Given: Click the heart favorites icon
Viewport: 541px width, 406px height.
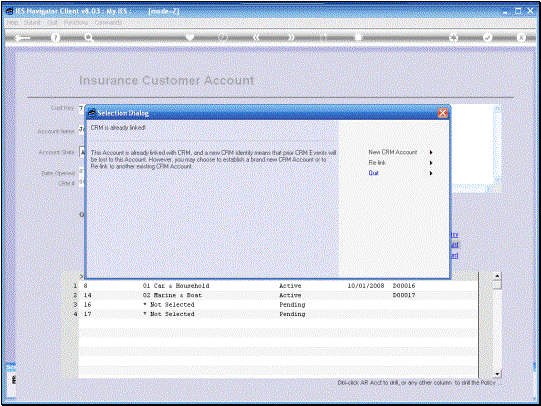Looking at the screenshot, I should (190, 37).
